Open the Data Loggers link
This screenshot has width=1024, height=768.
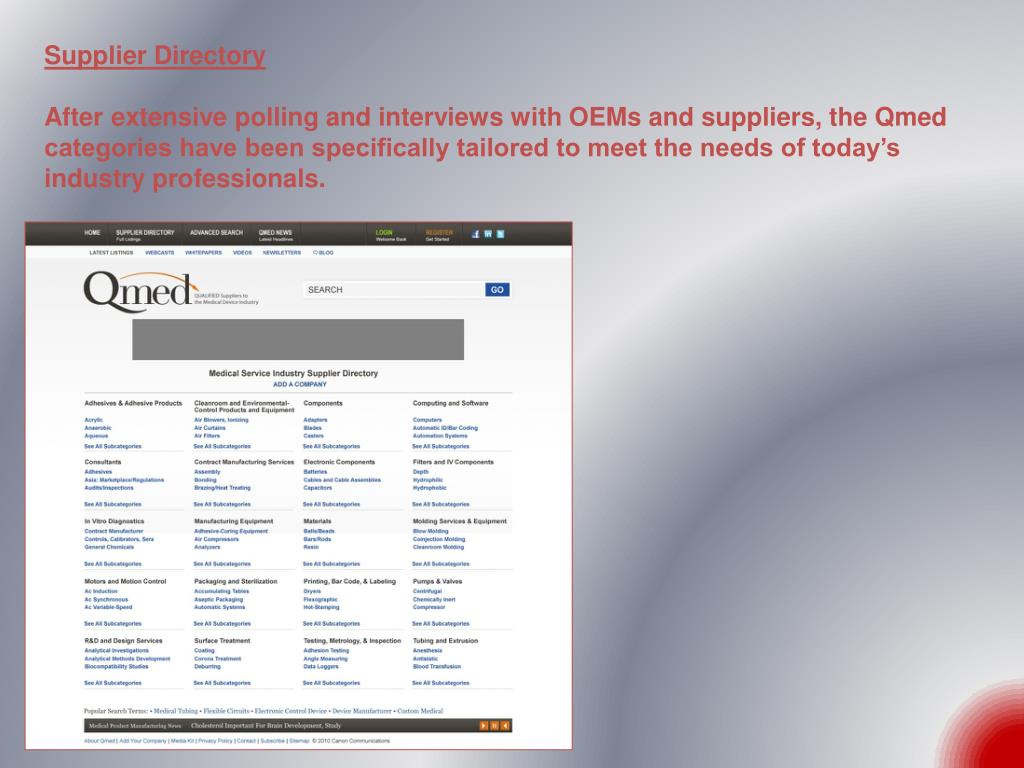pyautogui.click(x=321, y=667)
